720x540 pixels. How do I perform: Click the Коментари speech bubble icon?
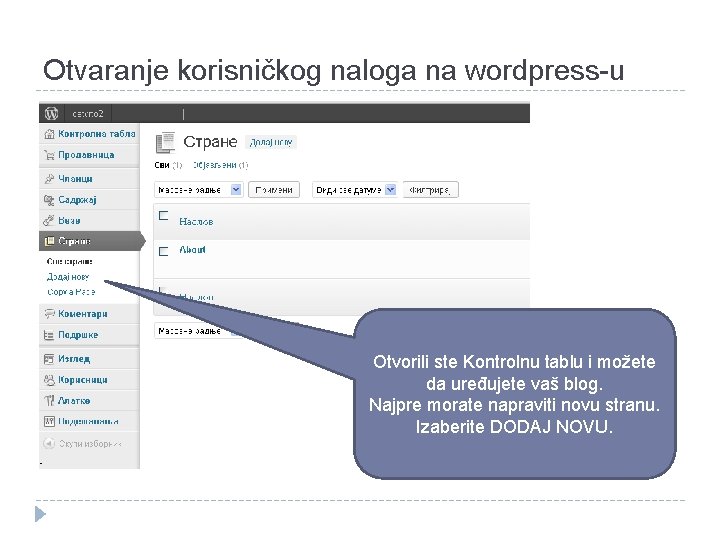49,314
